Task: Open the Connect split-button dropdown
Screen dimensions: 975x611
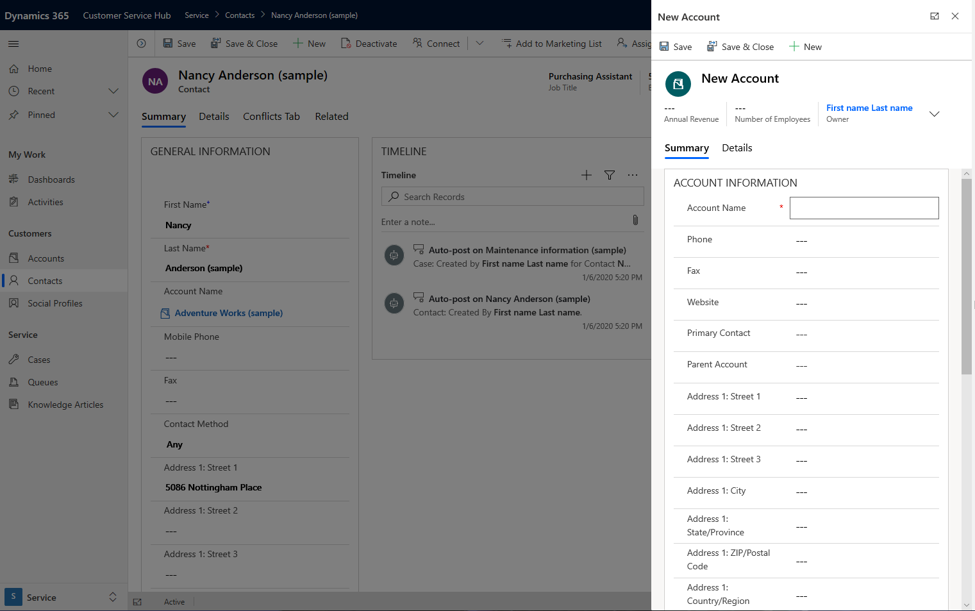Action: pos(478,43)
